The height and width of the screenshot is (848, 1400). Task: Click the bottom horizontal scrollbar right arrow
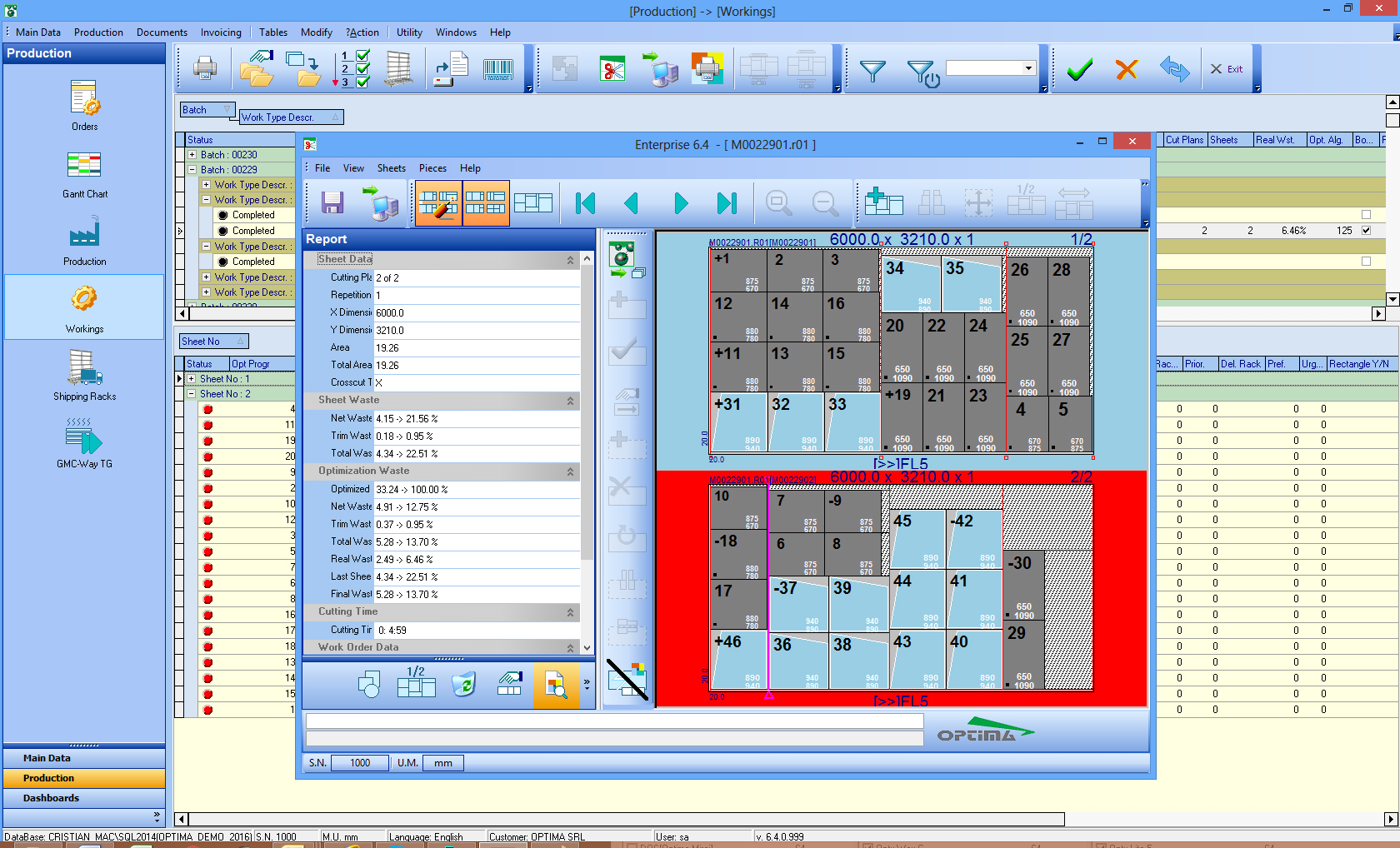tap(1390, 819)
